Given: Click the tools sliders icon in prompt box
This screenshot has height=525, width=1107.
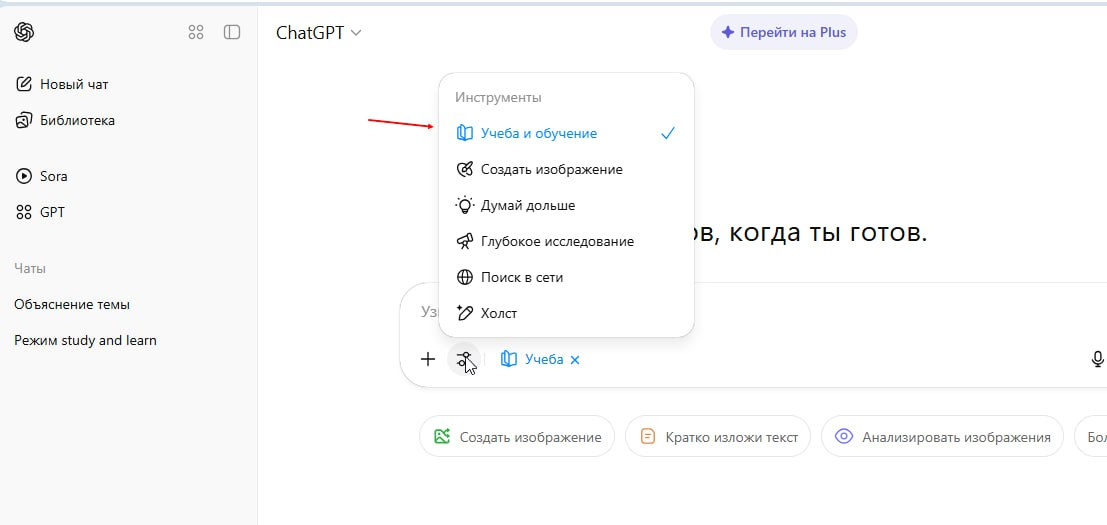Looking at the screenshot, I should [x=464, y=359].
